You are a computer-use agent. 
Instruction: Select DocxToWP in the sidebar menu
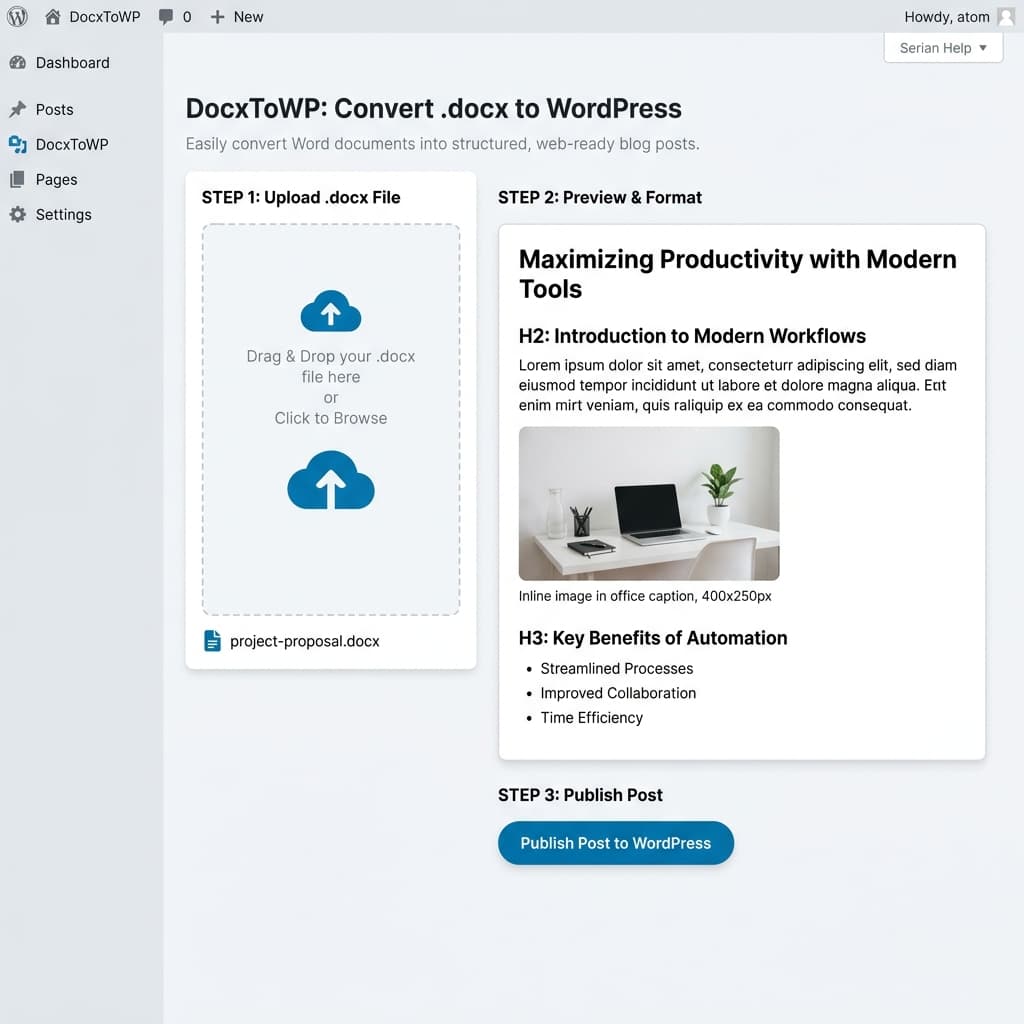click(x=73, y=144)
